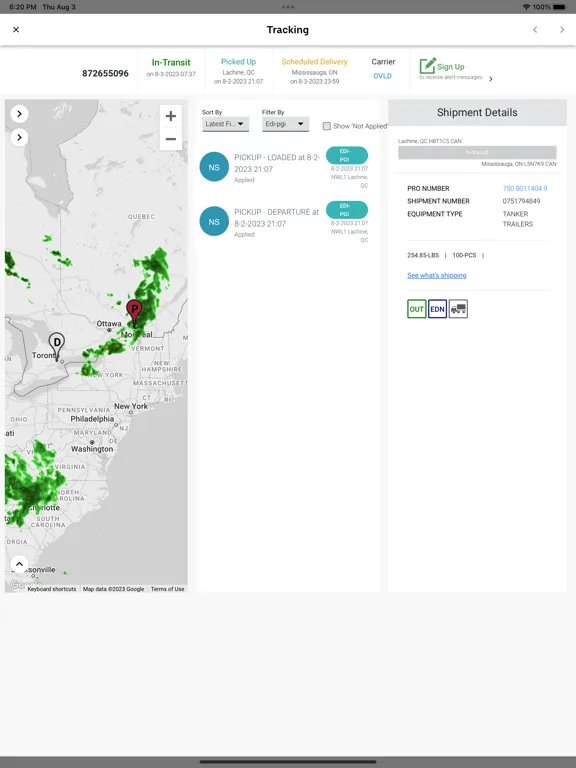The width and height of the screenshot is (576, 768).
Task: Open the Sort By dropdown
Action: (225, 124)
